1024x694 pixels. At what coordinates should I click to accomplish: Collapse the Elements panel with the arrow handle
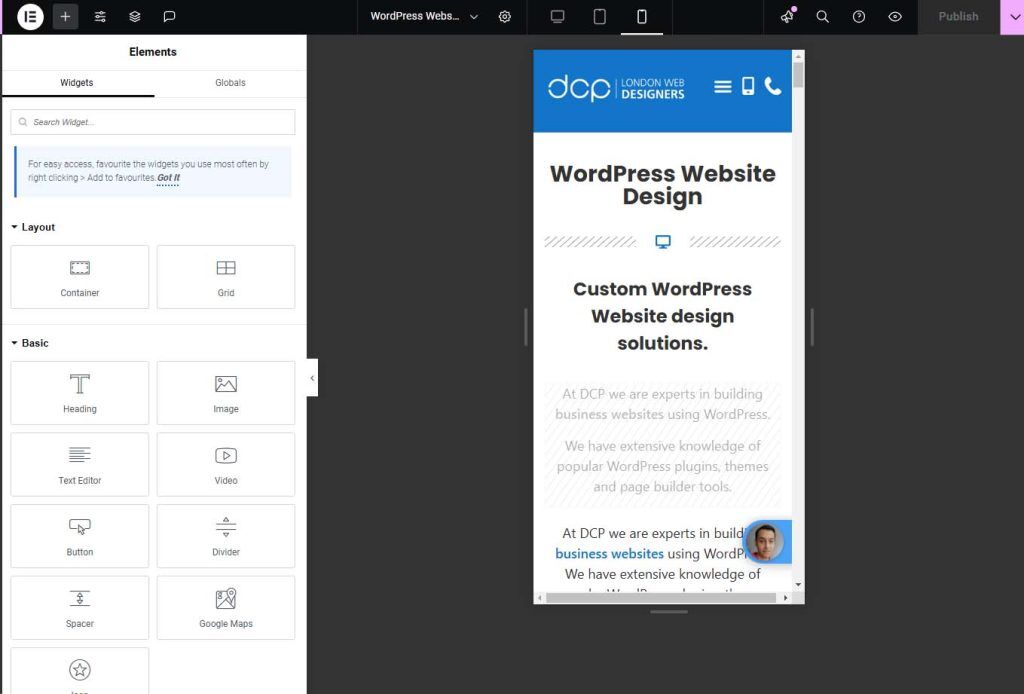pos(312,378)
